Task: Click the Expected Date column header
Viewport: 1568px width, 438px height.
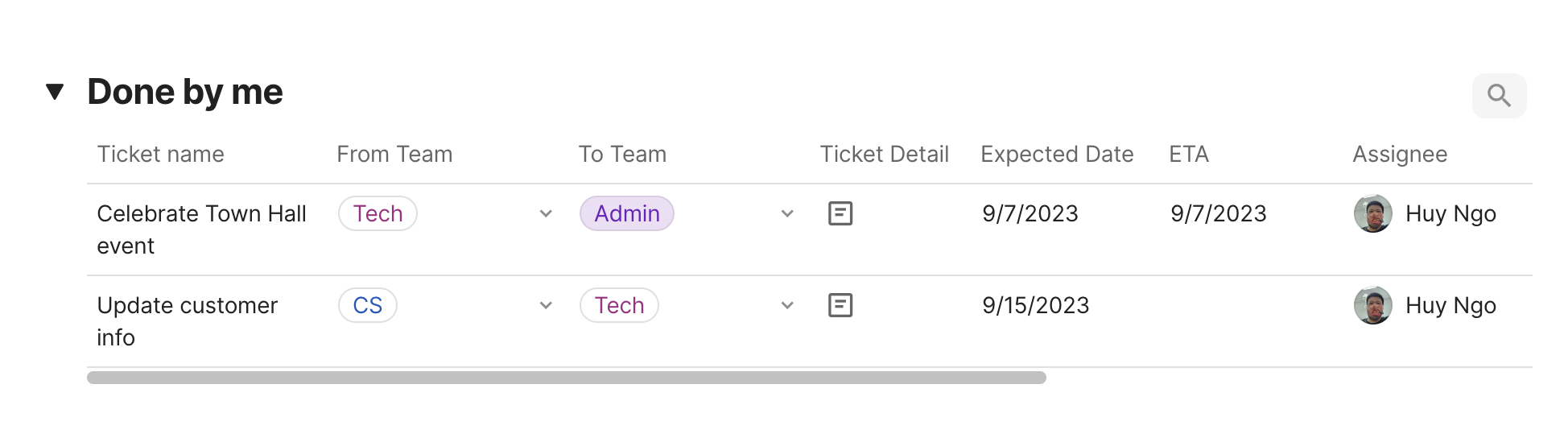Action: coord(1057,154)
